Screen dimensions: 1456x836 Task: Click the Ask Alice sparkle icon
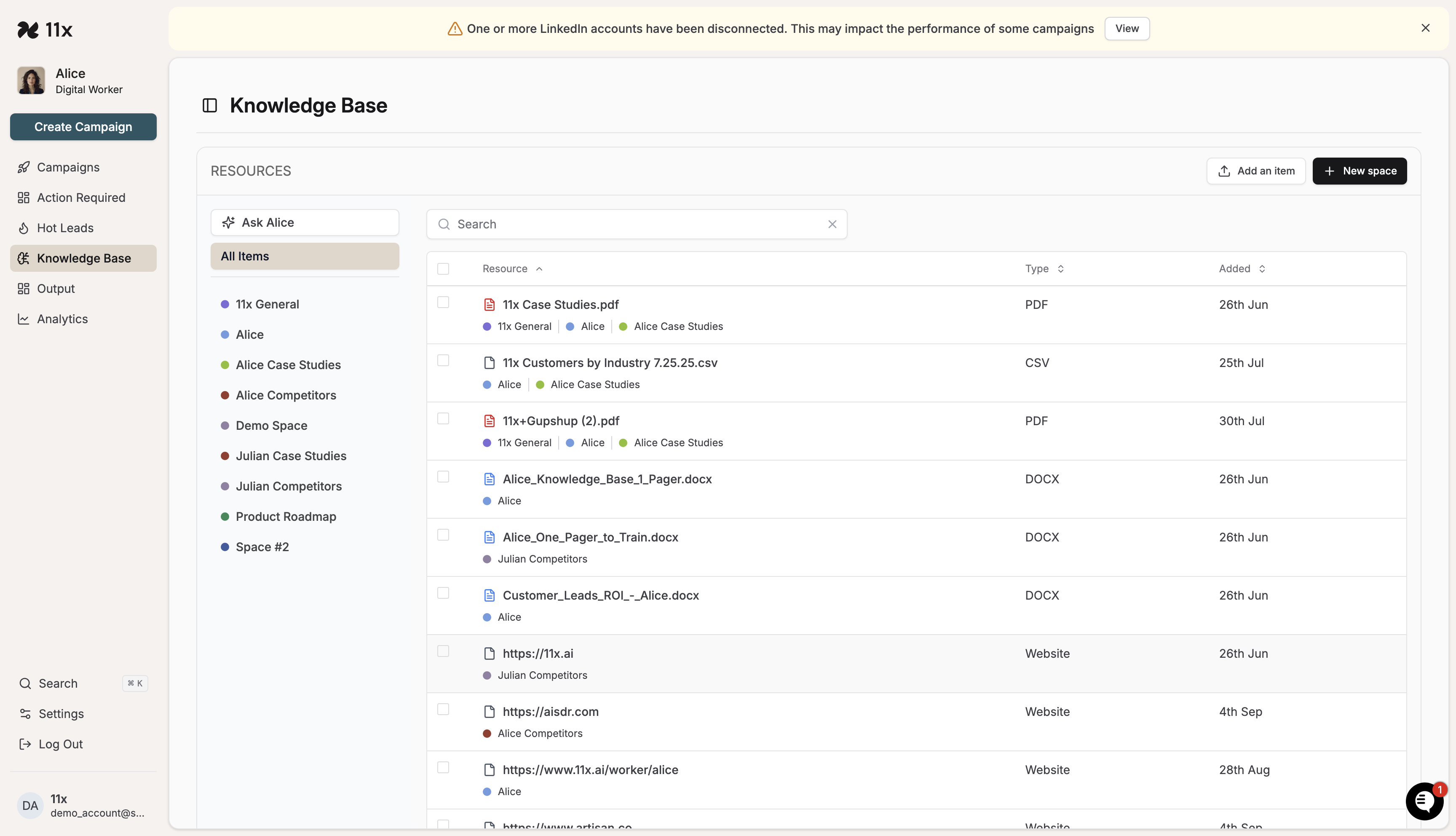228,222
